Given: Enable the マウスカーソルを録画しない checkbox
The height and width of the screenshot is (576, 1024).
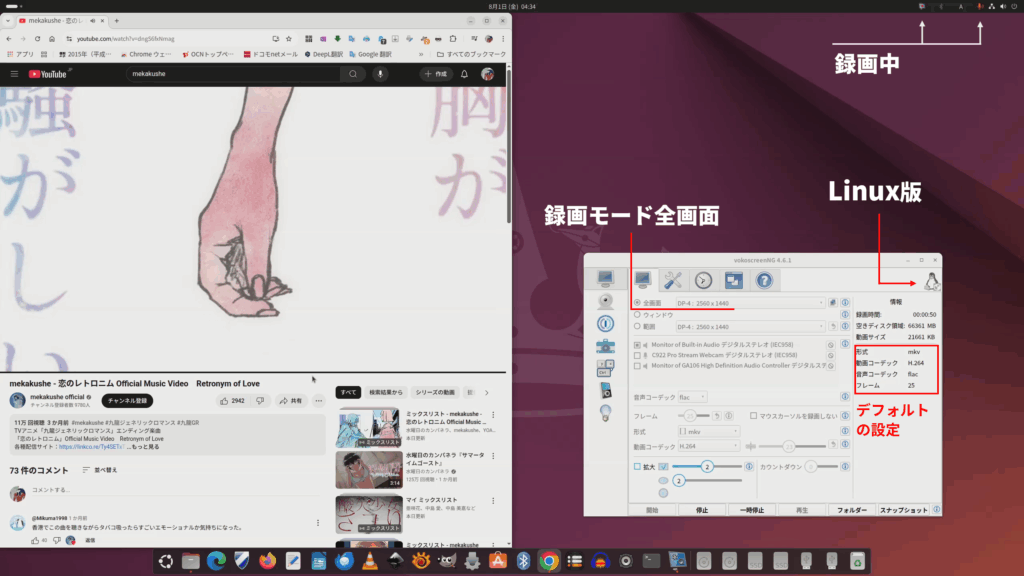Looking at the screenshot, I should [x=754, y=415].
